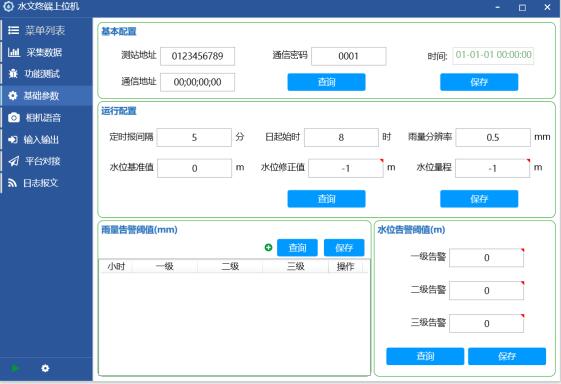The width and height of the screenshot is (561, 384).
Task: Click the 二级 column header
Action: click(230, 266)
